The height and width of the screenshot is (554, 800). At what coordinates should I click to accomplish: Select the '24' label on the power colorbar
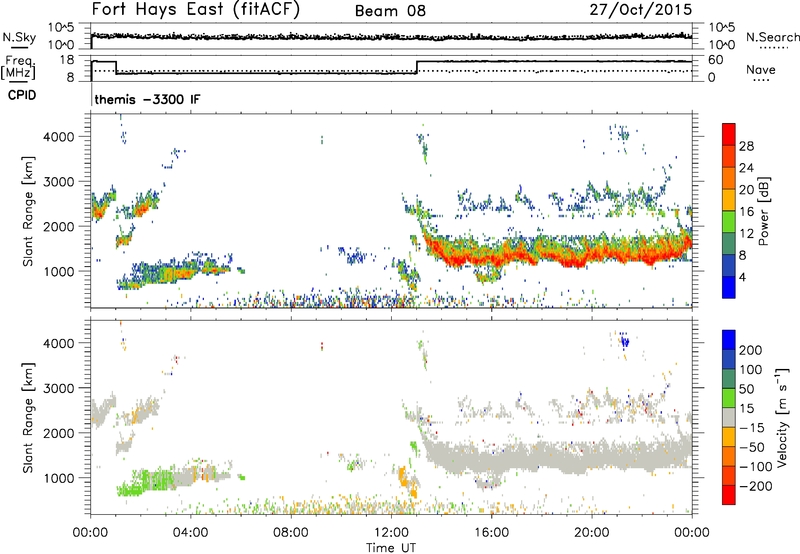point(746,168)
